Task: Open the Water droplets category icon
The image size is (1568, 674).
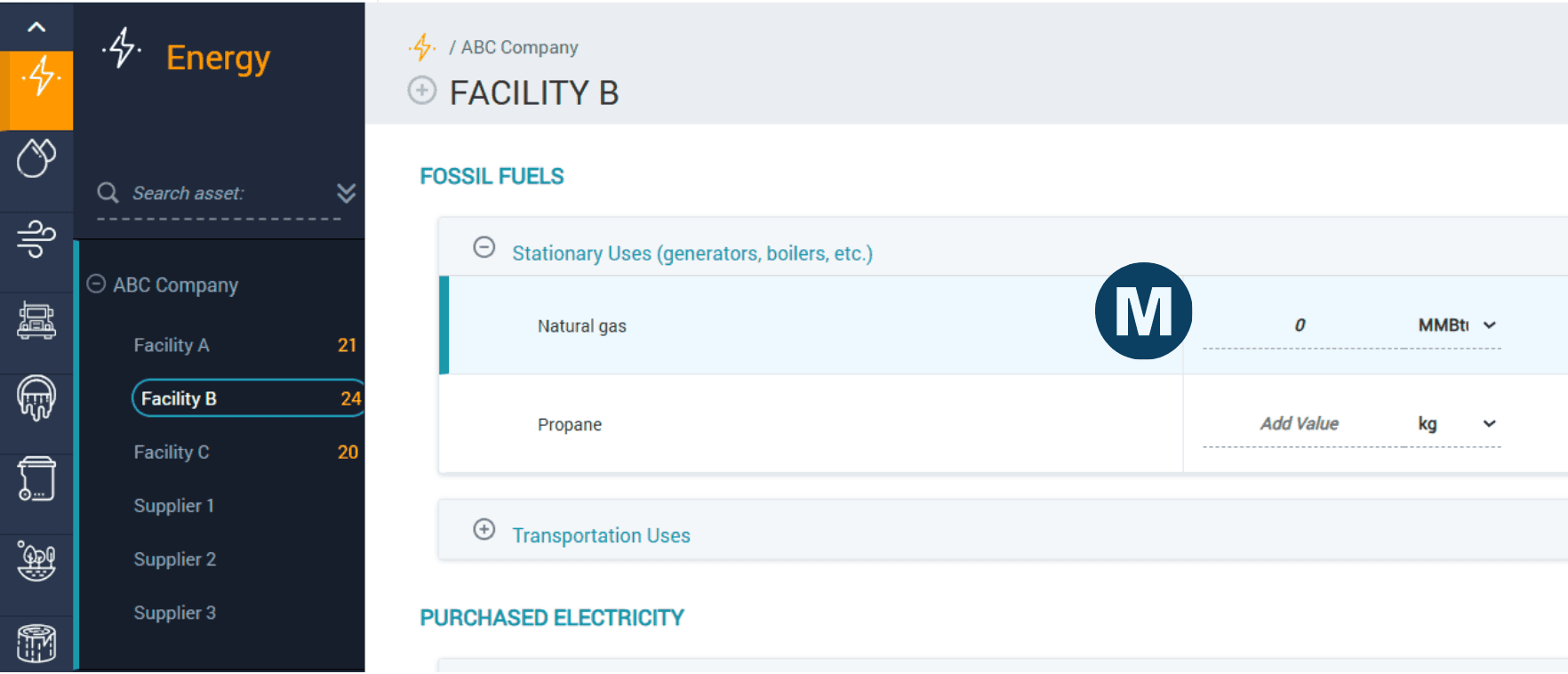Action: pos(36,158)
